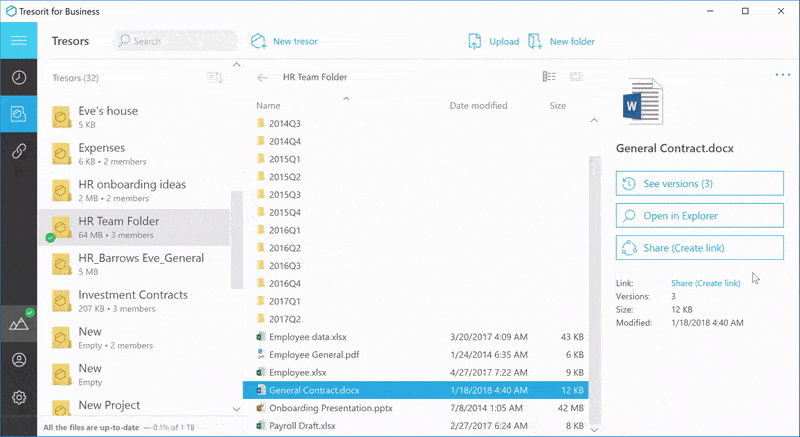The image size is (800, 437).
Task: Click See versions (3) button
Action: pyautogui.click(x=699, y=184)
